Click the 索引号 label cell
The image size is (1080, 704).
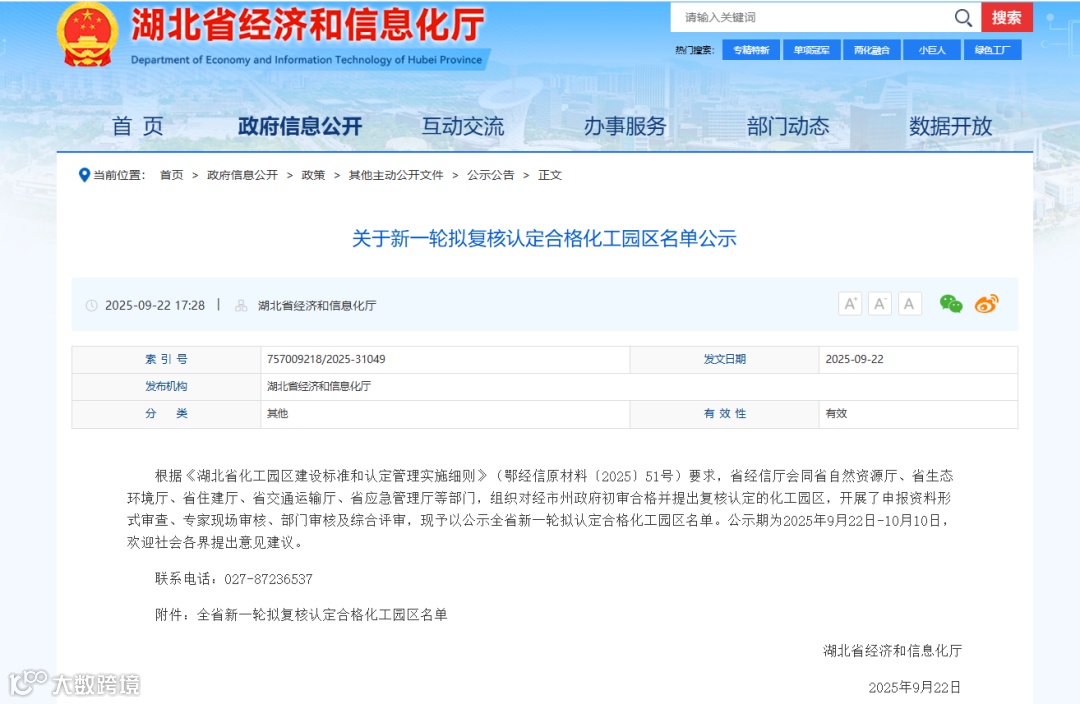(166, 360)
